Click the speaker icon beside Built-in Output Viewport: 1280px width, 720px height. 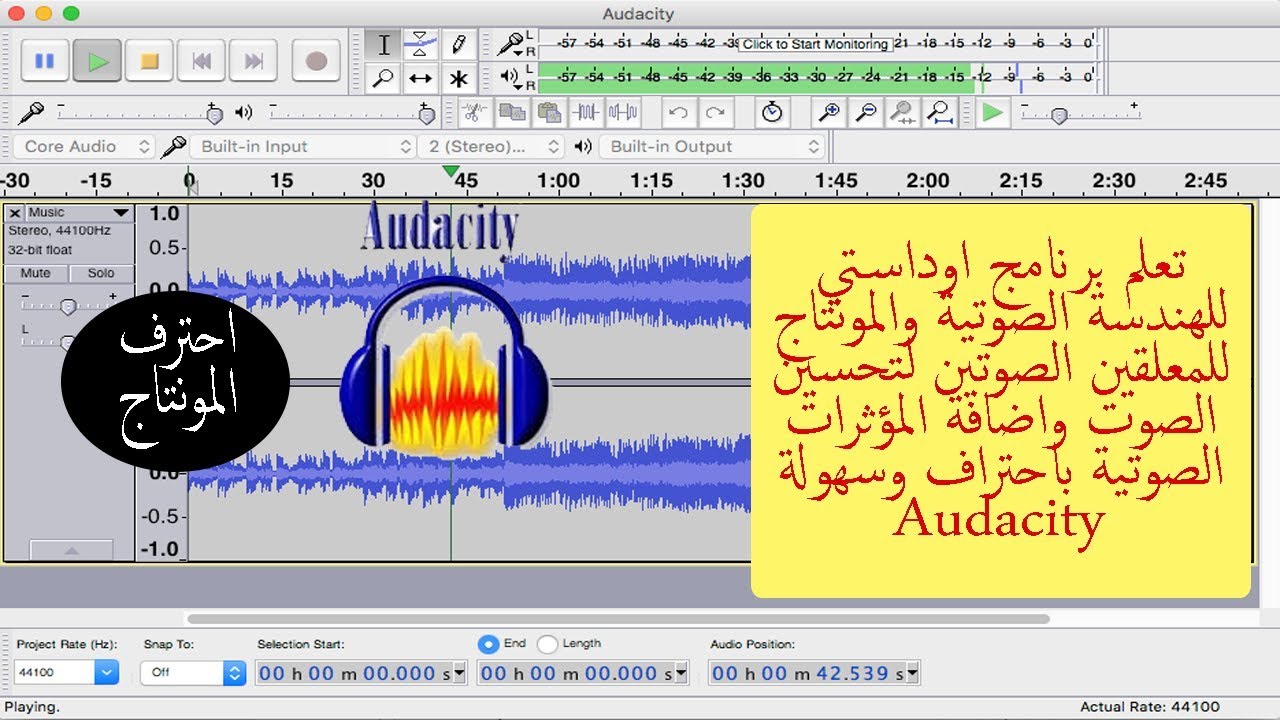pyautogui.click(x=583, y=146)
